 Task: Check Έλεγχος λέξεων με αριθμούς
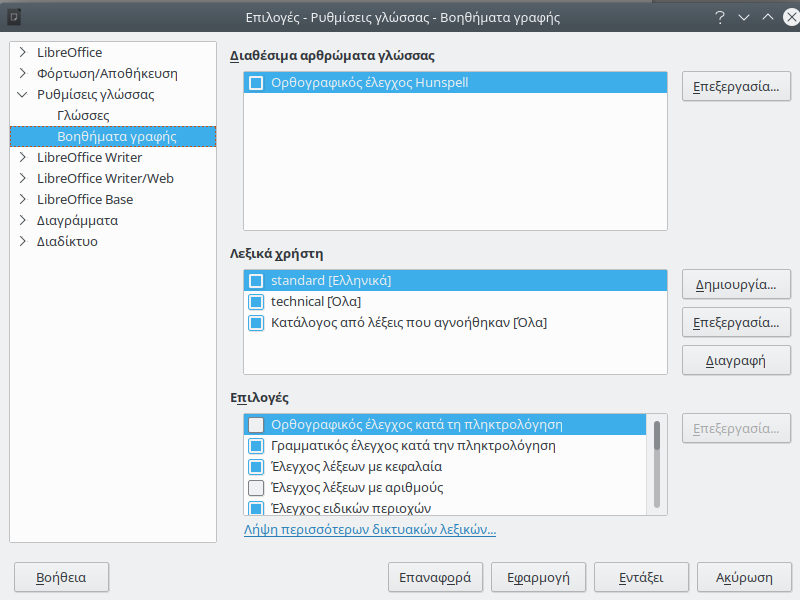click(x=256, y=487)
